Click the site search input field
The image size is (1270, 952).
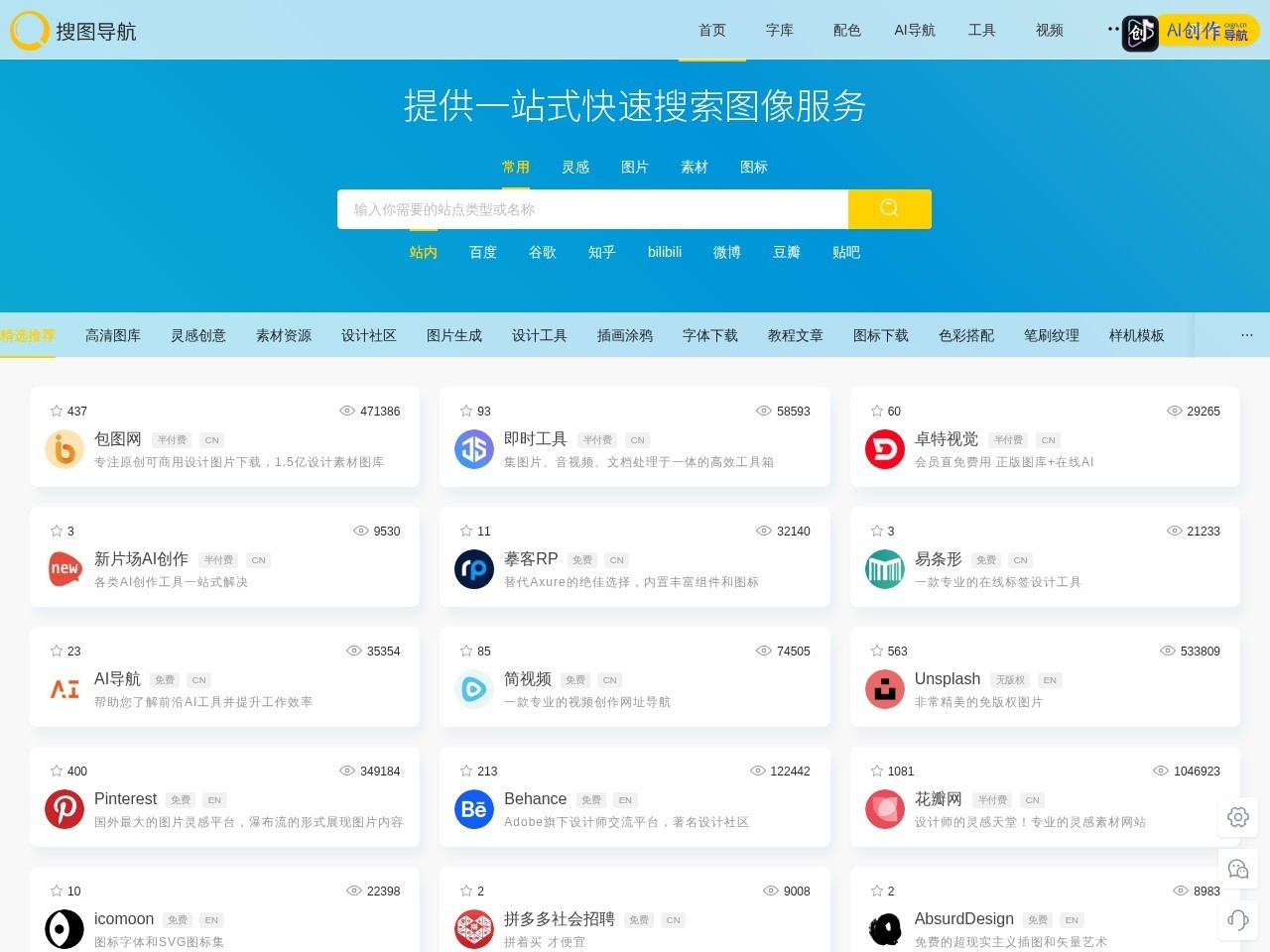coord(592,209)
